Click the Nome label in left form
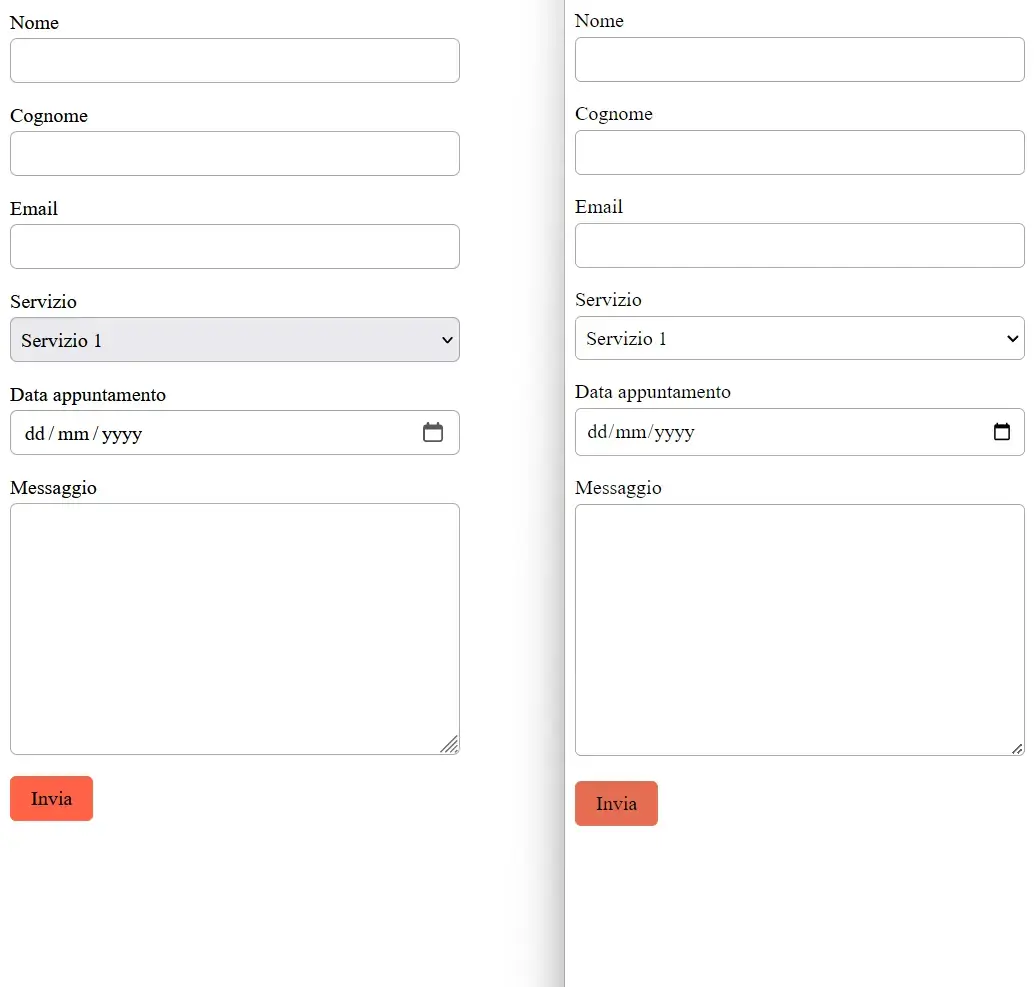This screenshot has width=1035, height=987. tap(34, 22)
